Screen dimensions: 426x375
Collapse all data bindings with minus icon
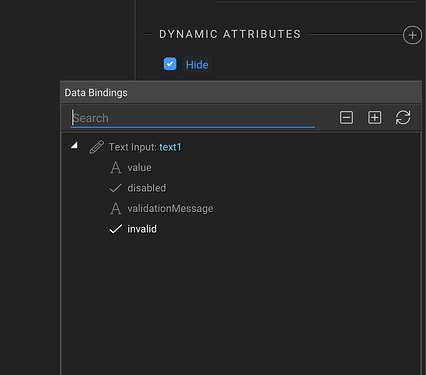click(346, 118)
